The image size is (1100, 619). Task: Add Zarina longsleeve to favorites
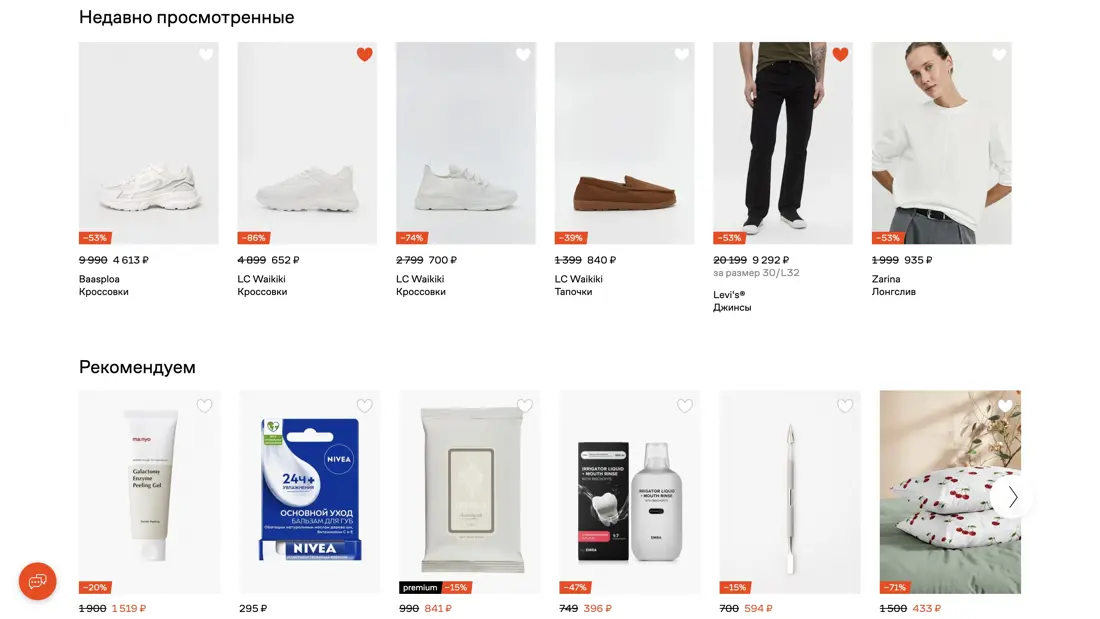point(999,55)
